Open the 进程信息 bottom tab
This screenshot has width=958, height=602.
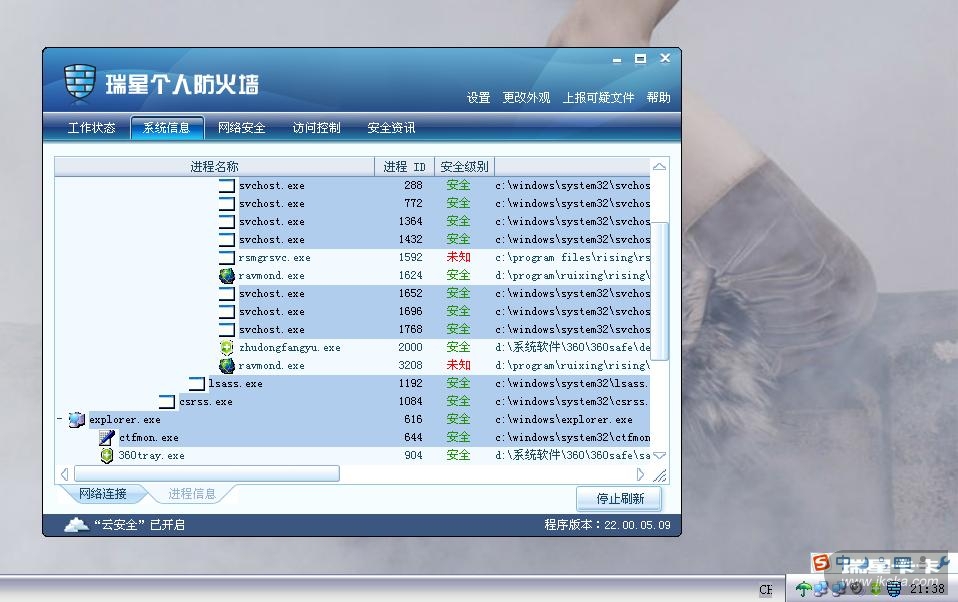(x=192, y=494)
